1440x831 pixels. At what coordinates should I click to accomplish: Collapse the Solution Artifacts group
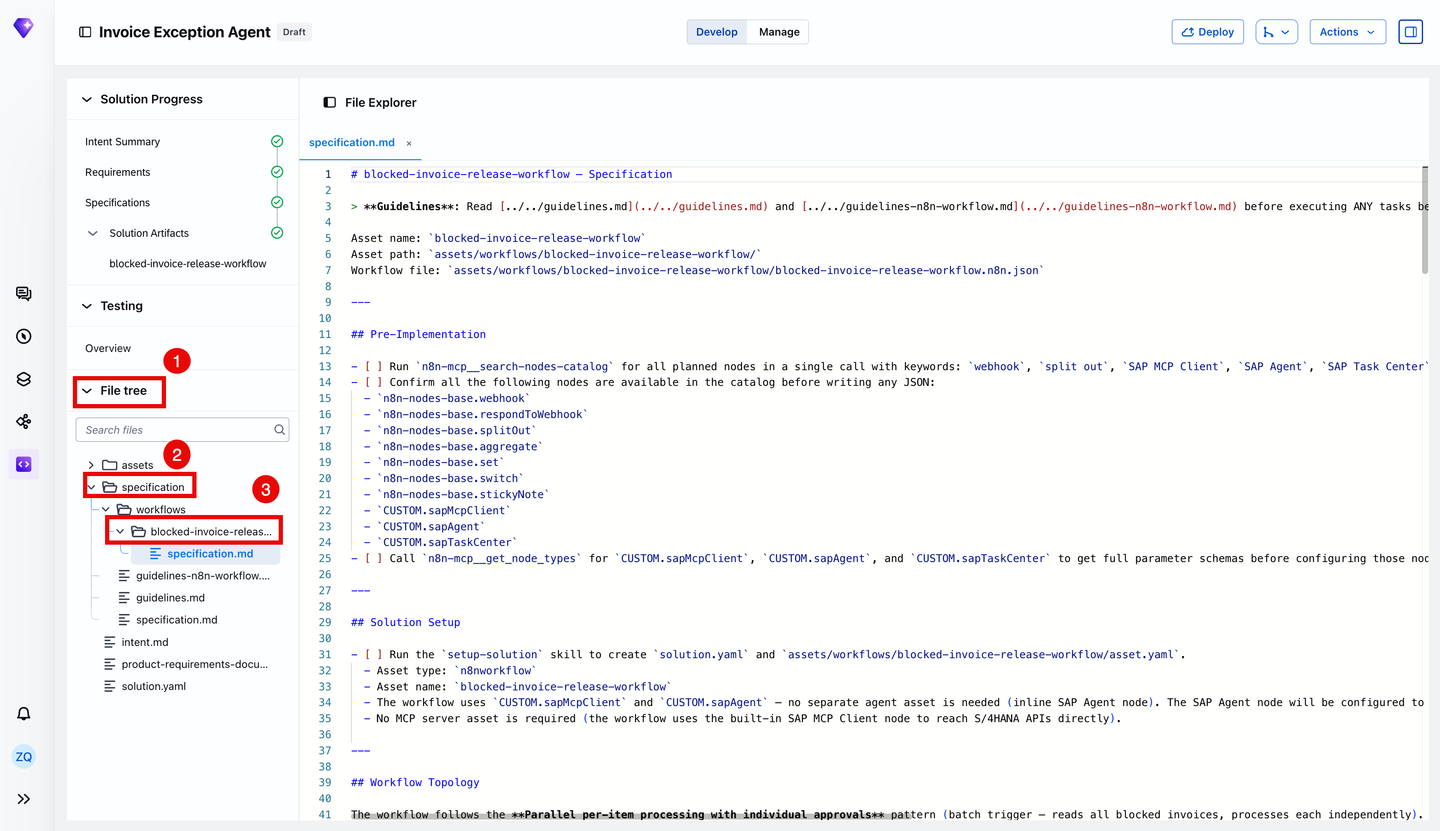click(93, 233)
